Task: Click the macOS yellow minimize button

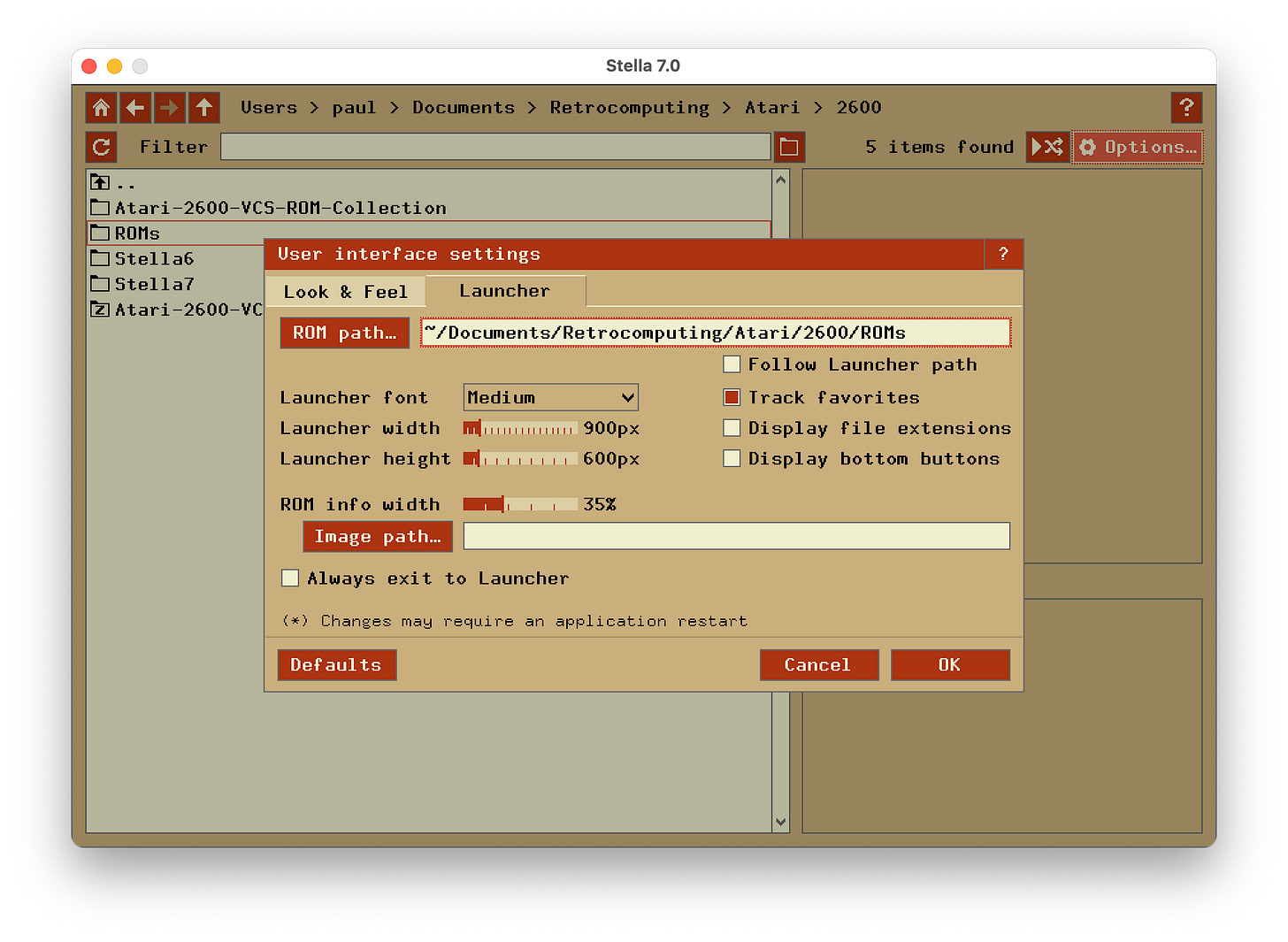Action: pos(114,66)
